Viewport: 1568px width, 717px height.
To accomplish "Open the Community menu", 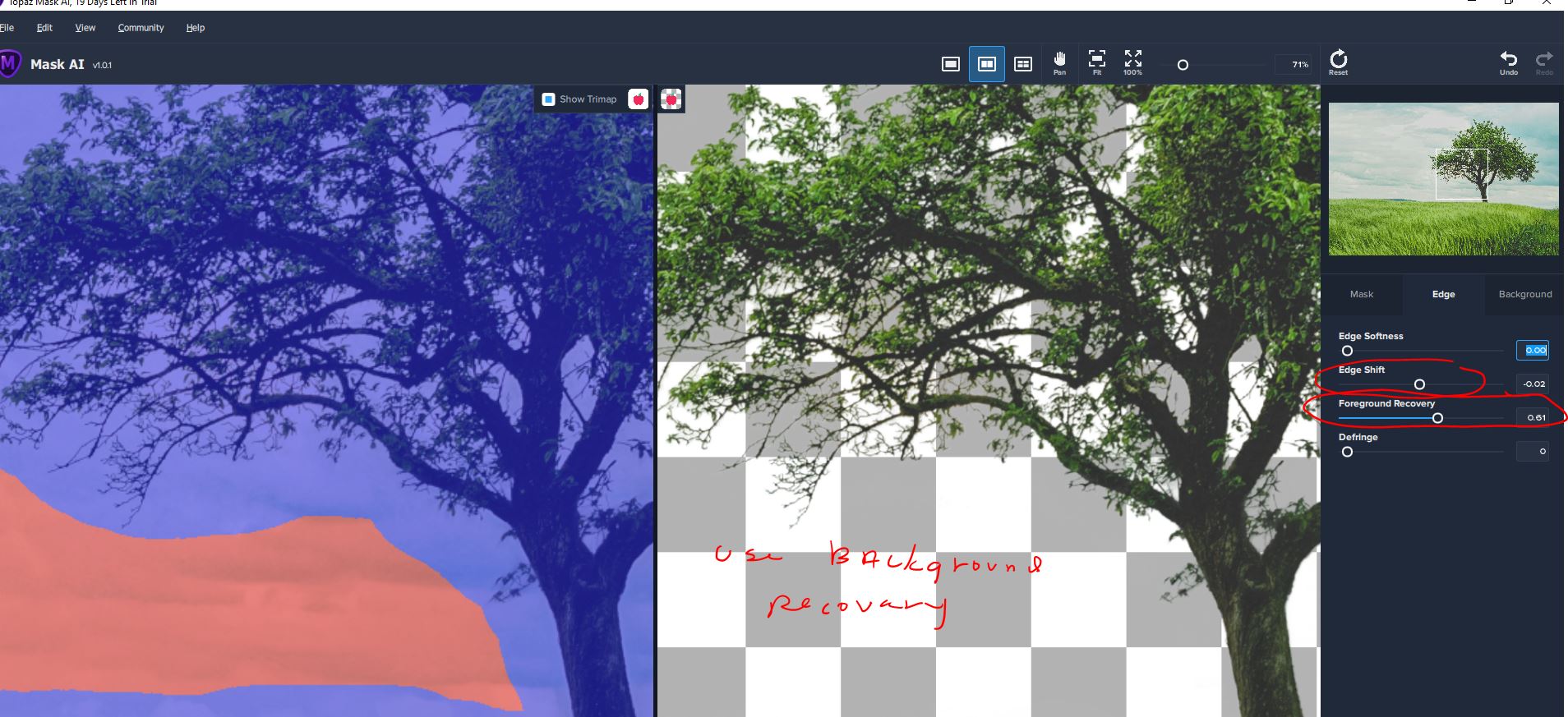I will tap(141, 28).
